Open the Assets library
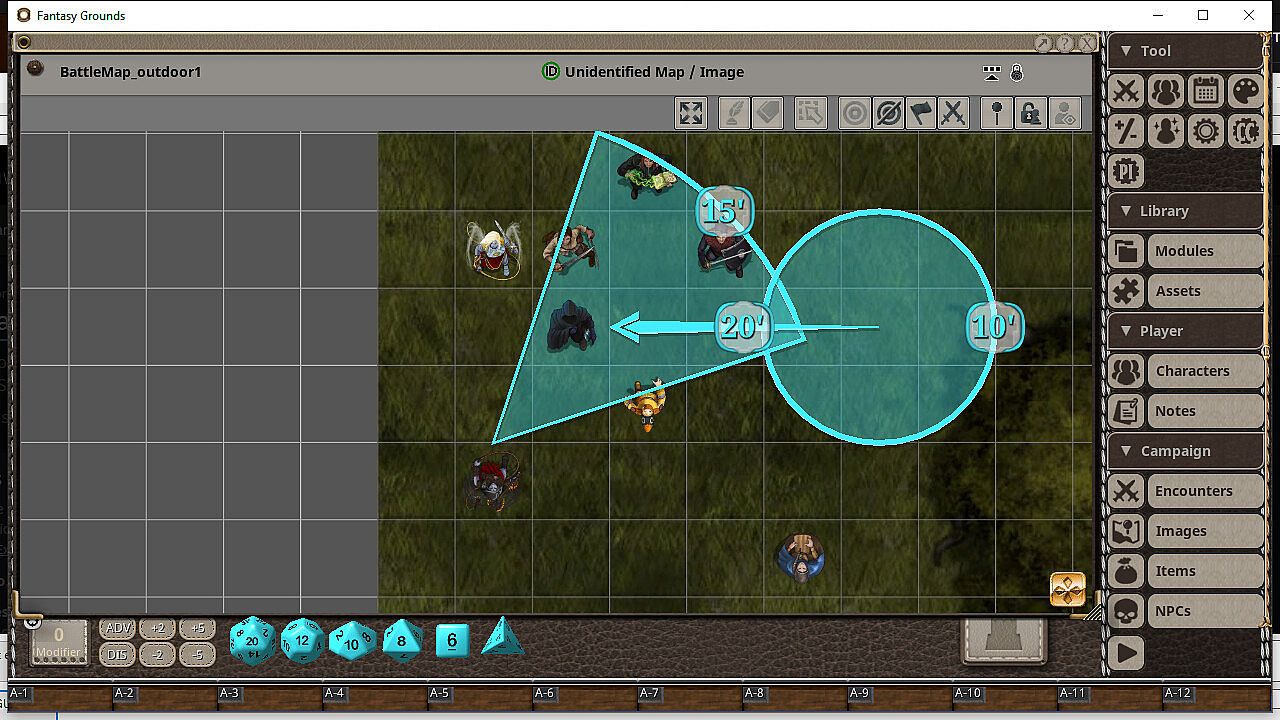 coord(1205,291)
